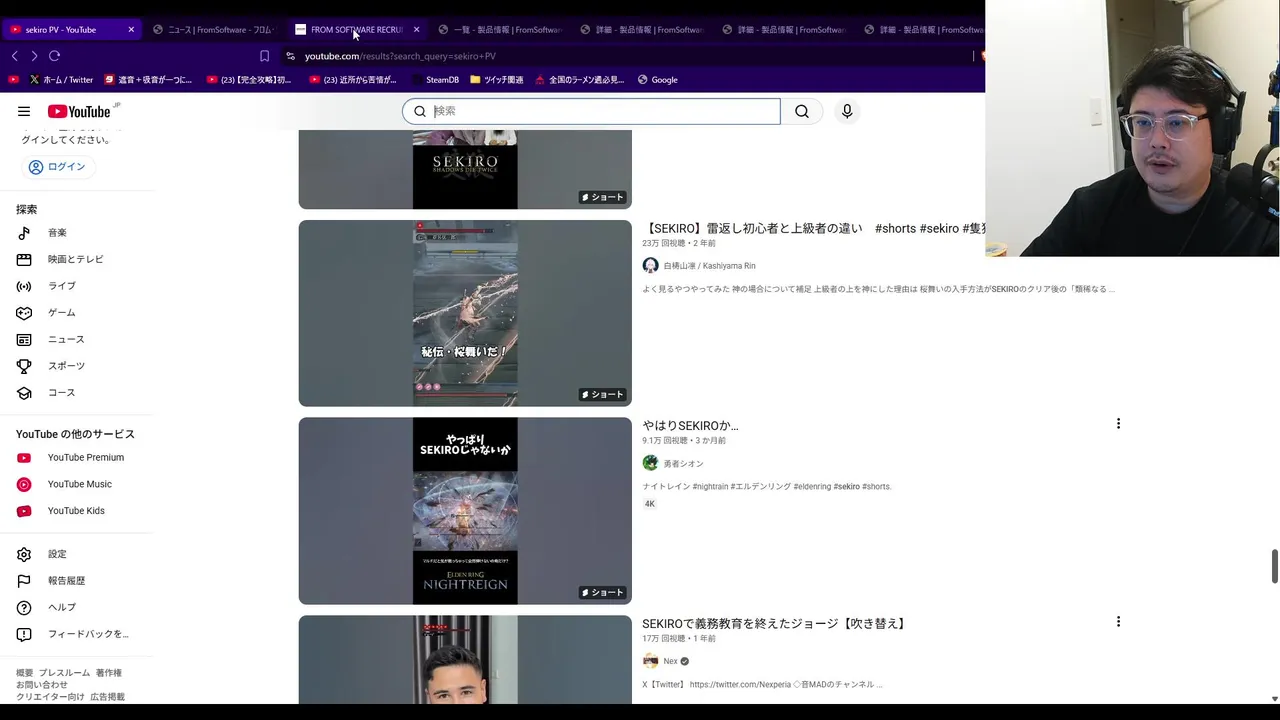Open the SteamDB bookmark

435,80
